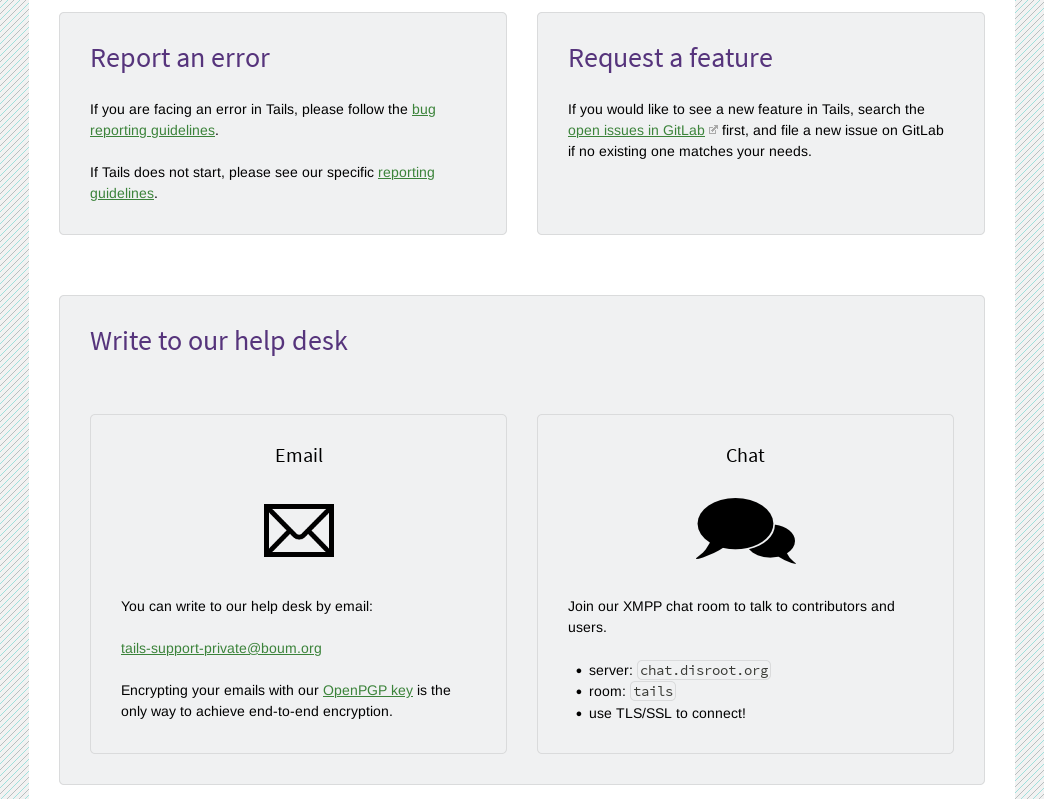1044x799 pixels.
Task: Click the Tails does not start paragraph
Action: pyautogui.click(x=262, y=182)
